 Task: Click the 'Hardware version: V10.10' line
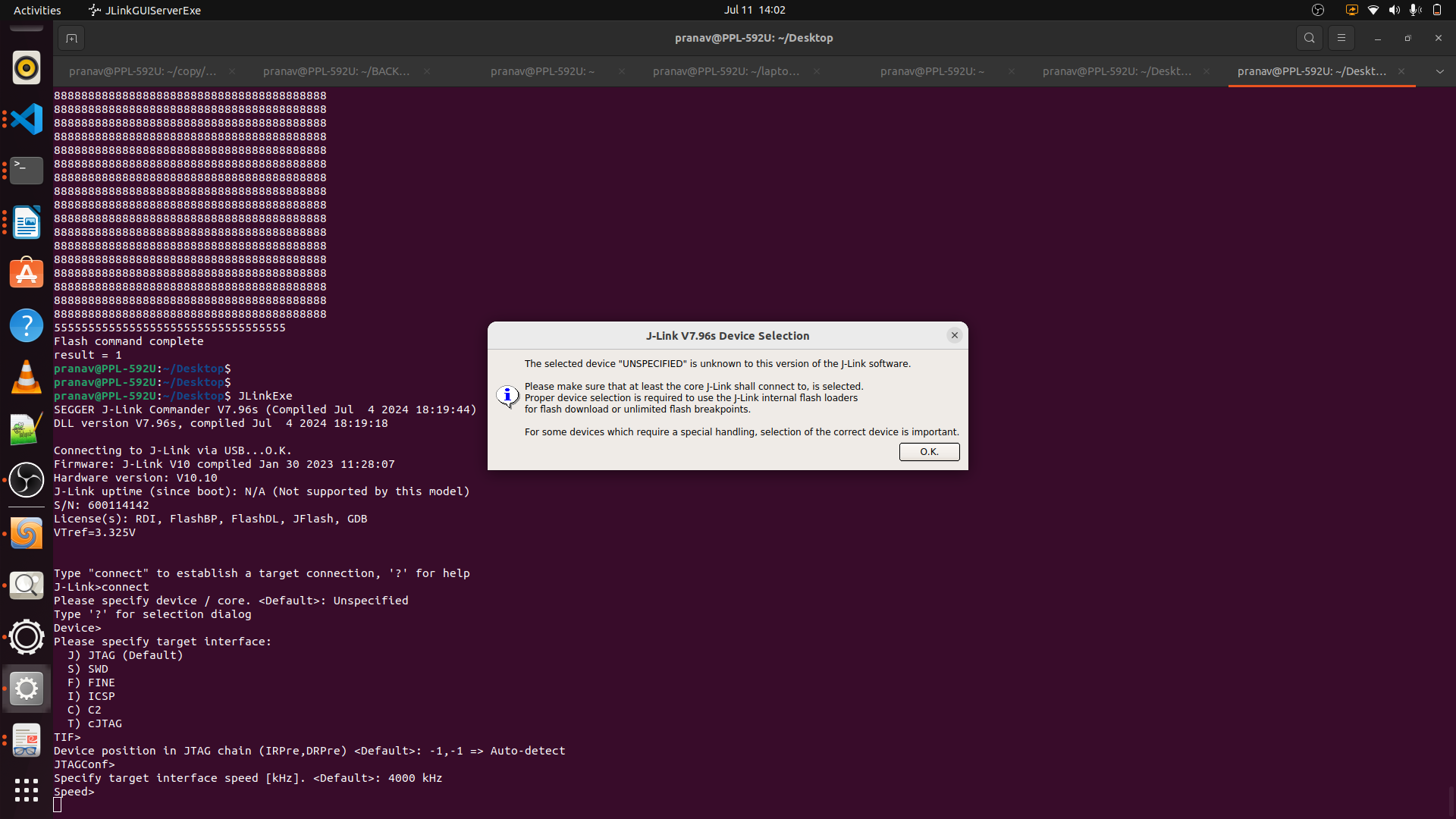(x=136, y=478)
